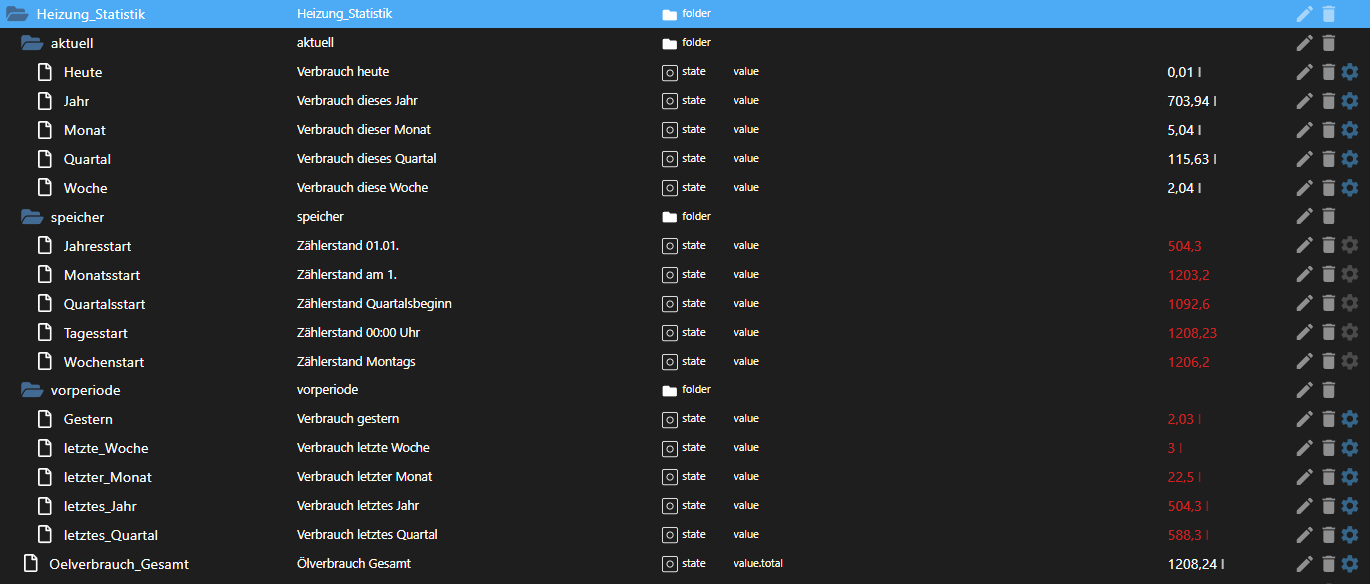
Task: Select the letzter_Monat tree item
Action: [x=108, y=477]
